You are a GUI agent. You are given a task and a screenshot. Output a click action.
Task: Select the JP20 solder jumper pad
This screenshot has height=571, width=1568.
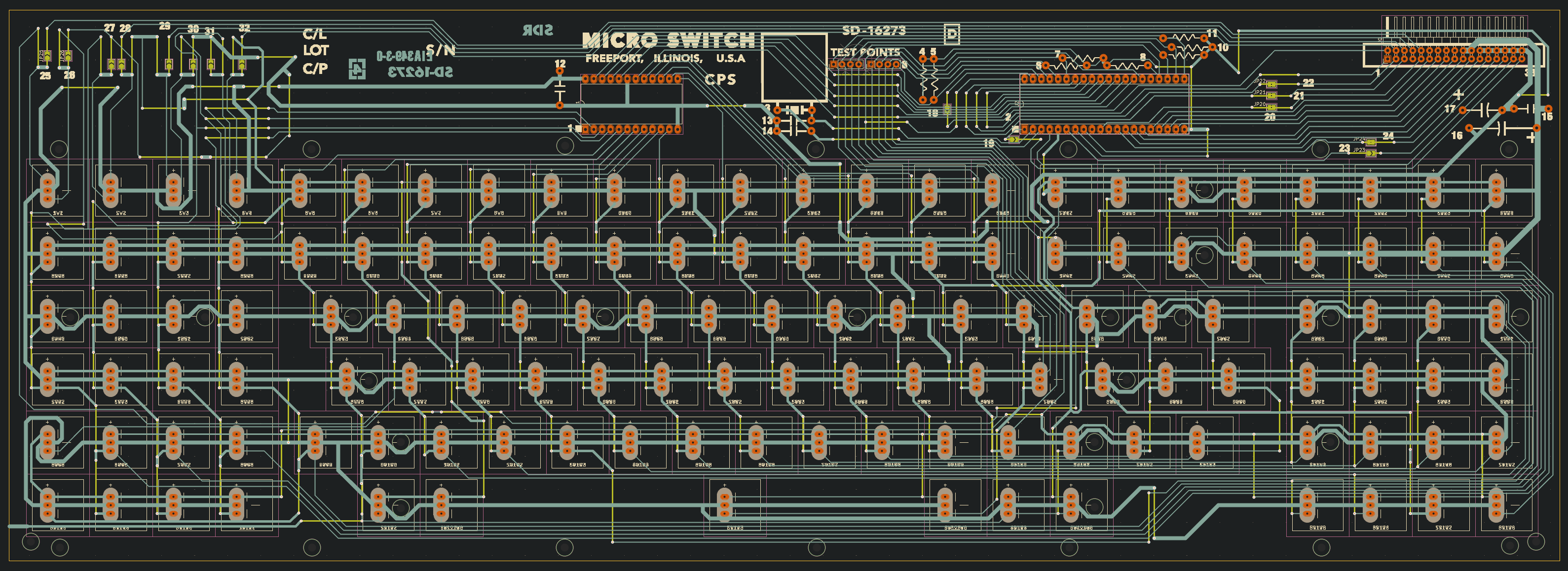(1271, 107)
